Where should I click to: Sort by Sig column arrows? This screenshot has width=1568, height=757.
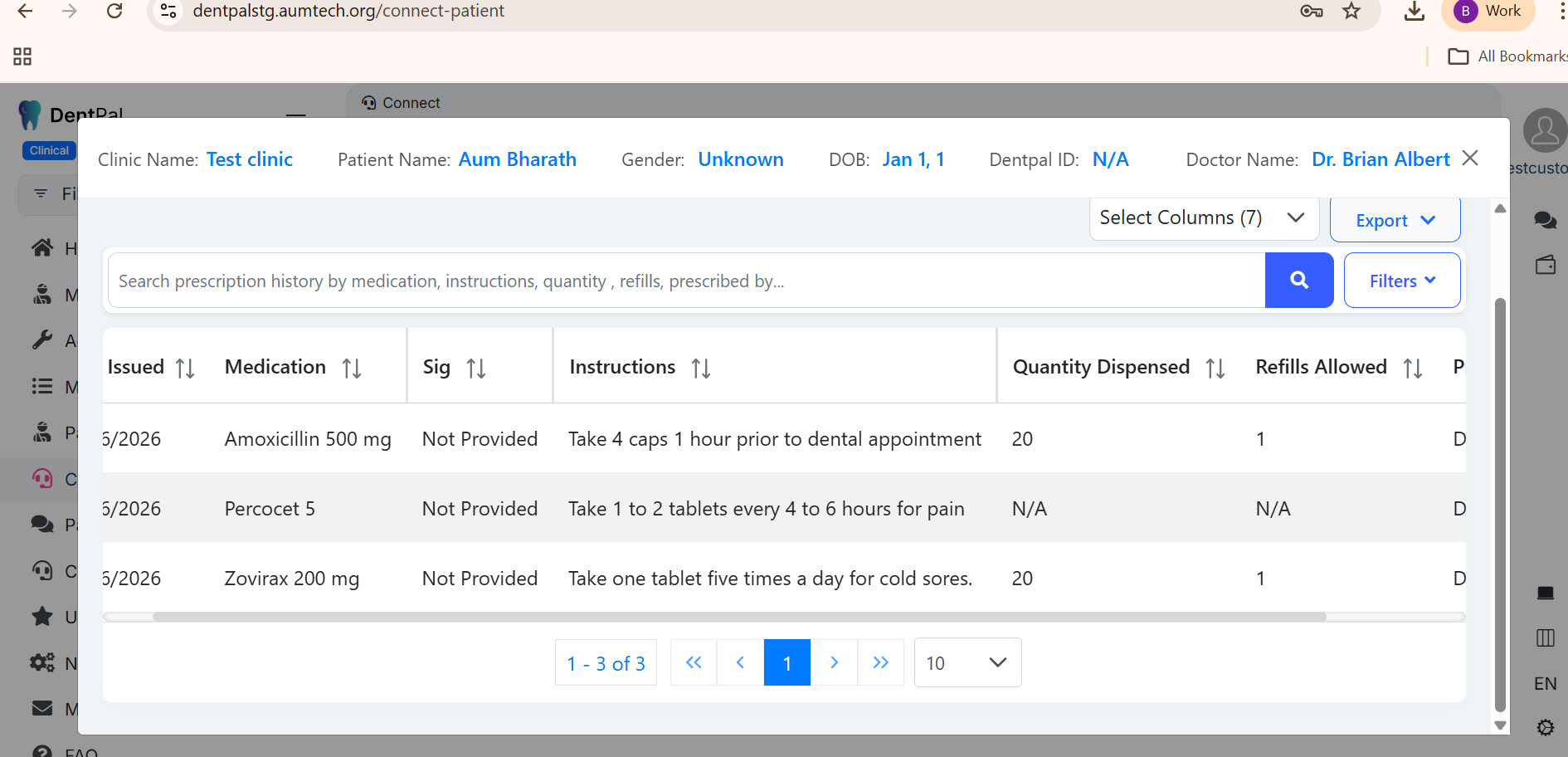[476, 368]
